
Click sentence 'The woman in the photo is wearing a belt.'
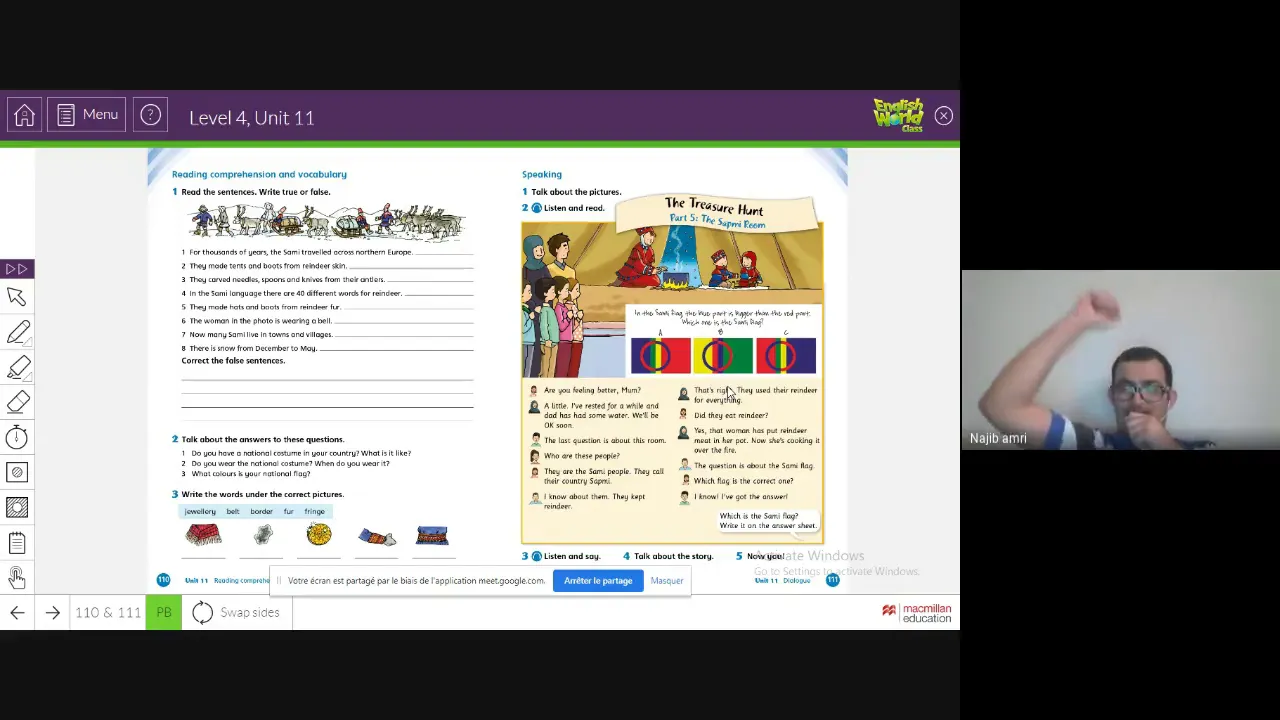point(260,321)
